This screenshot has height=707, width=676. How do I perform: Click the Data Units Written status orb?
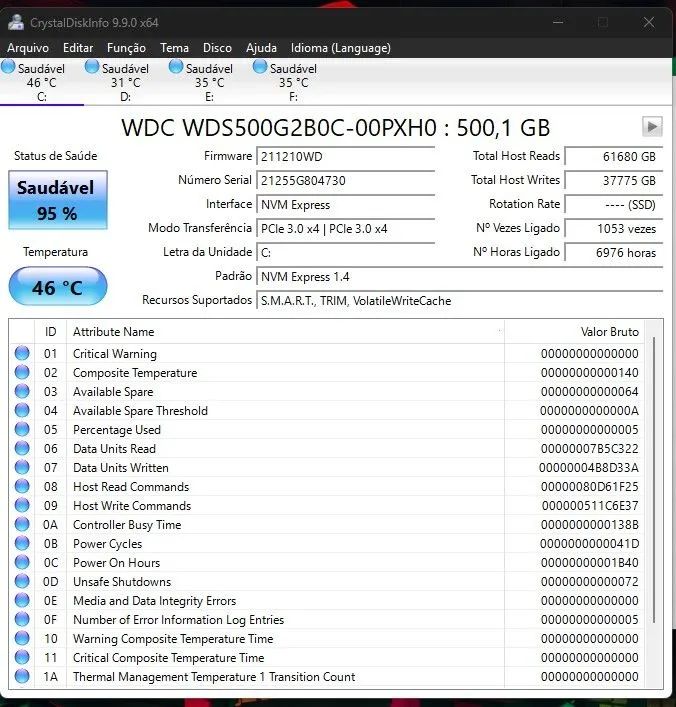(22, 467)
